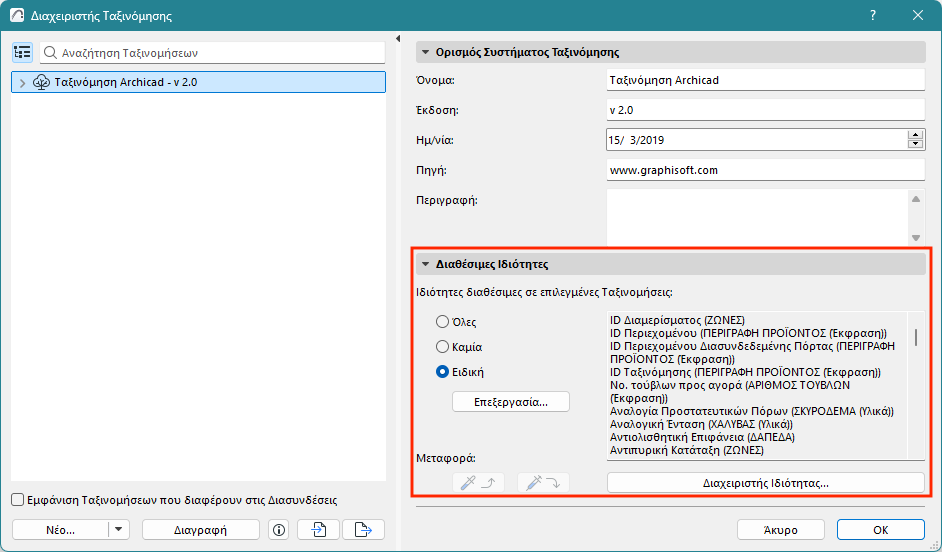
Task: Decrease the date with the down stepper
Action: tap(915, 144)
